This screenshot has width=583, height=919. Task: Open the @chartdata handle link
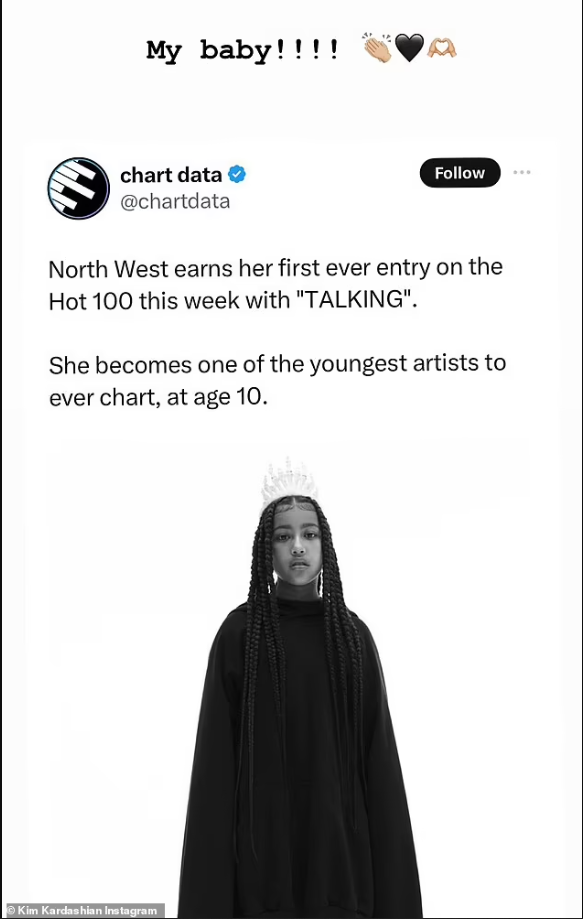(x=175, y=202)
